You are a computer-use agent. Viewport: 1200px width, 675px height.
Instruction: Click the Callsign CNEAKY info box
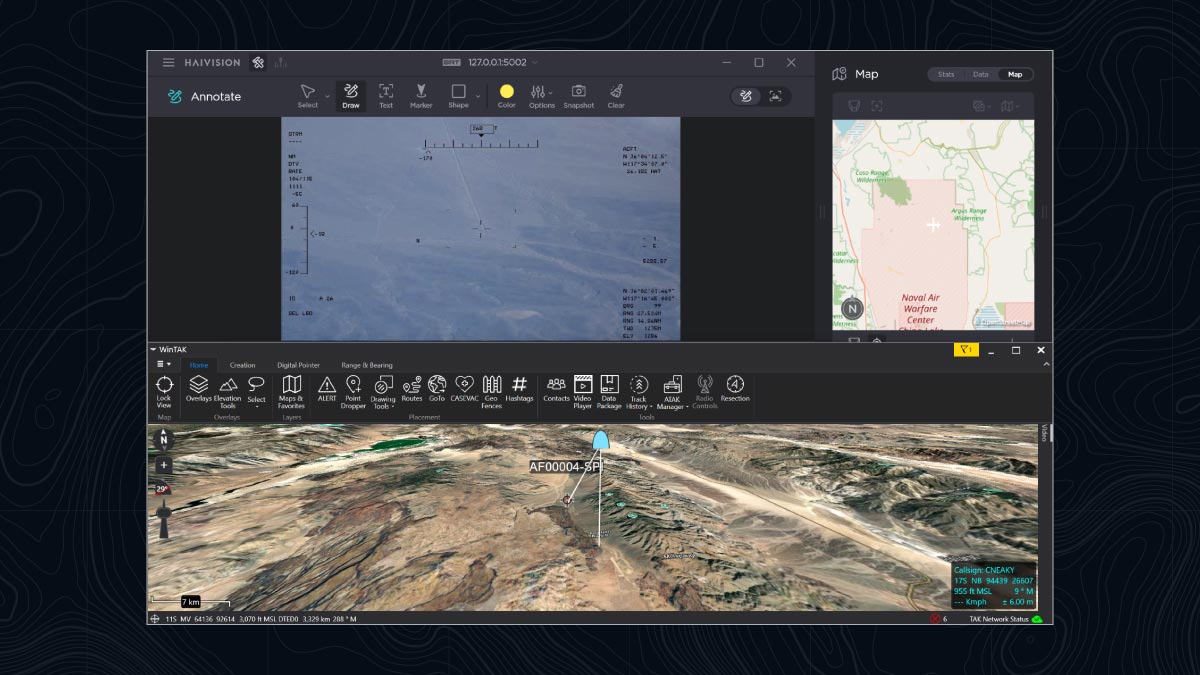tap(994, 585)
